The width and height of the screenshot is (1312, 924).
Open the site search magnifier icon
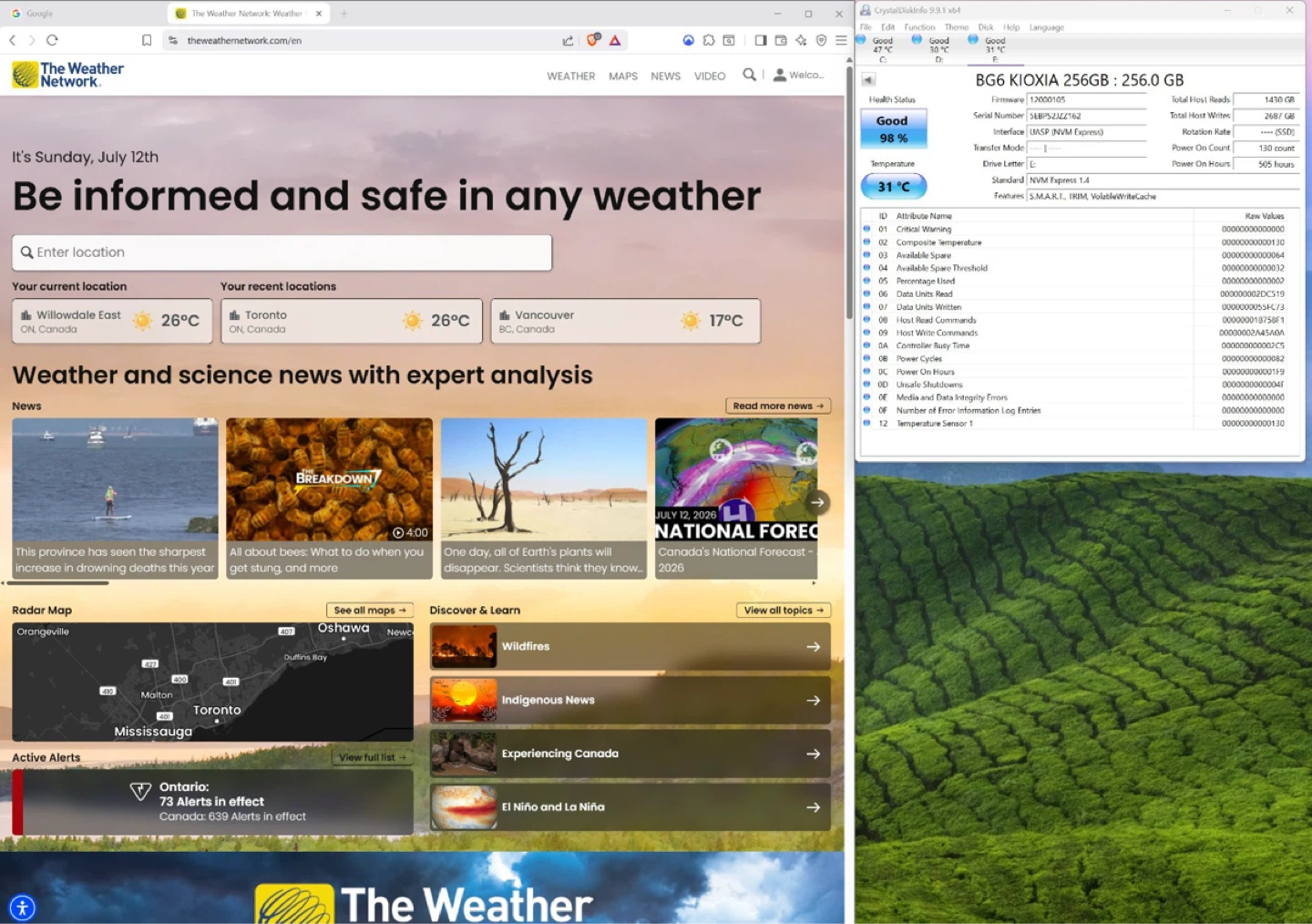click(x=749, y=75)
